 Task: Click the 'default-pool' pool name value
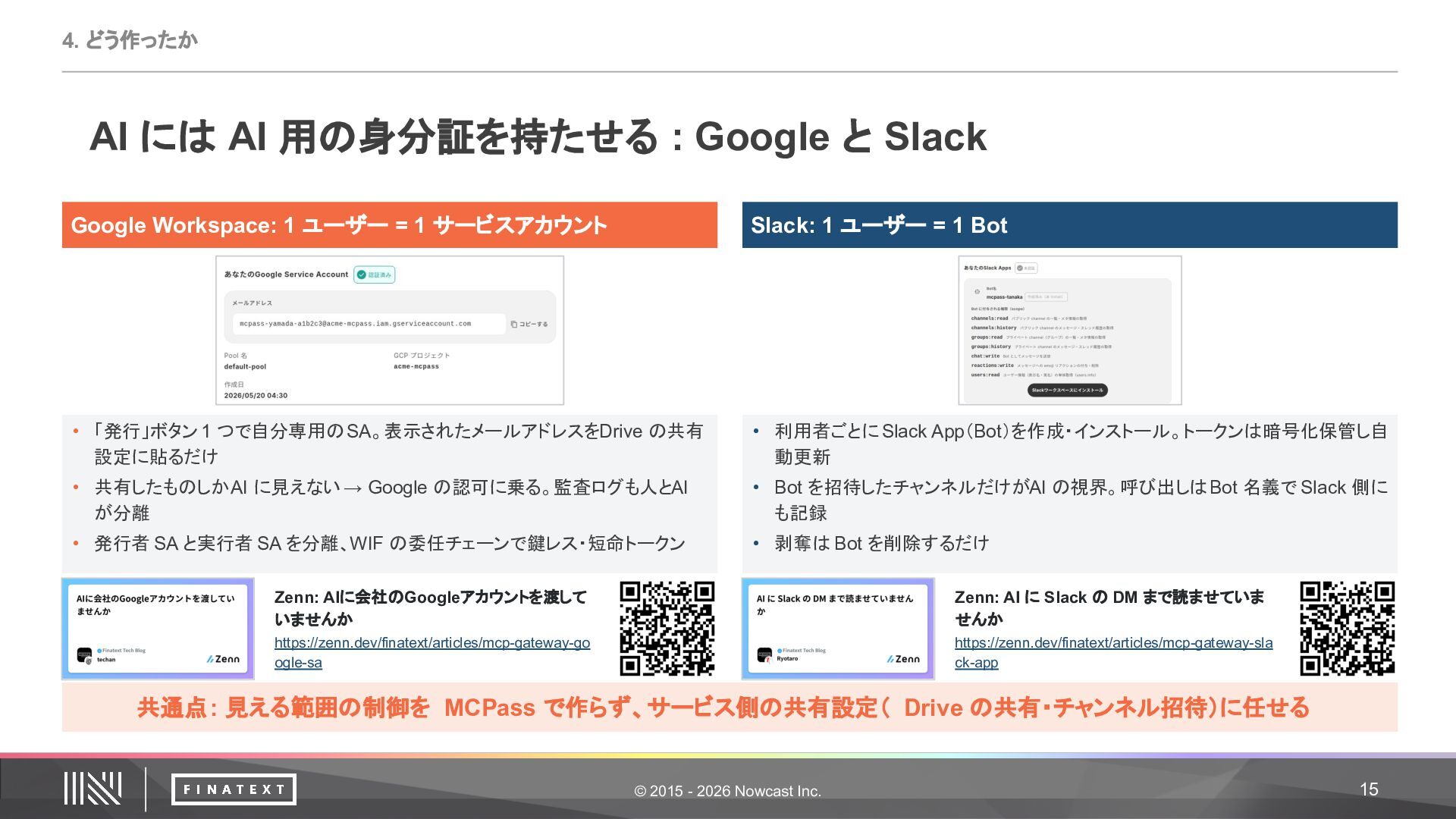tap(245, 367)
